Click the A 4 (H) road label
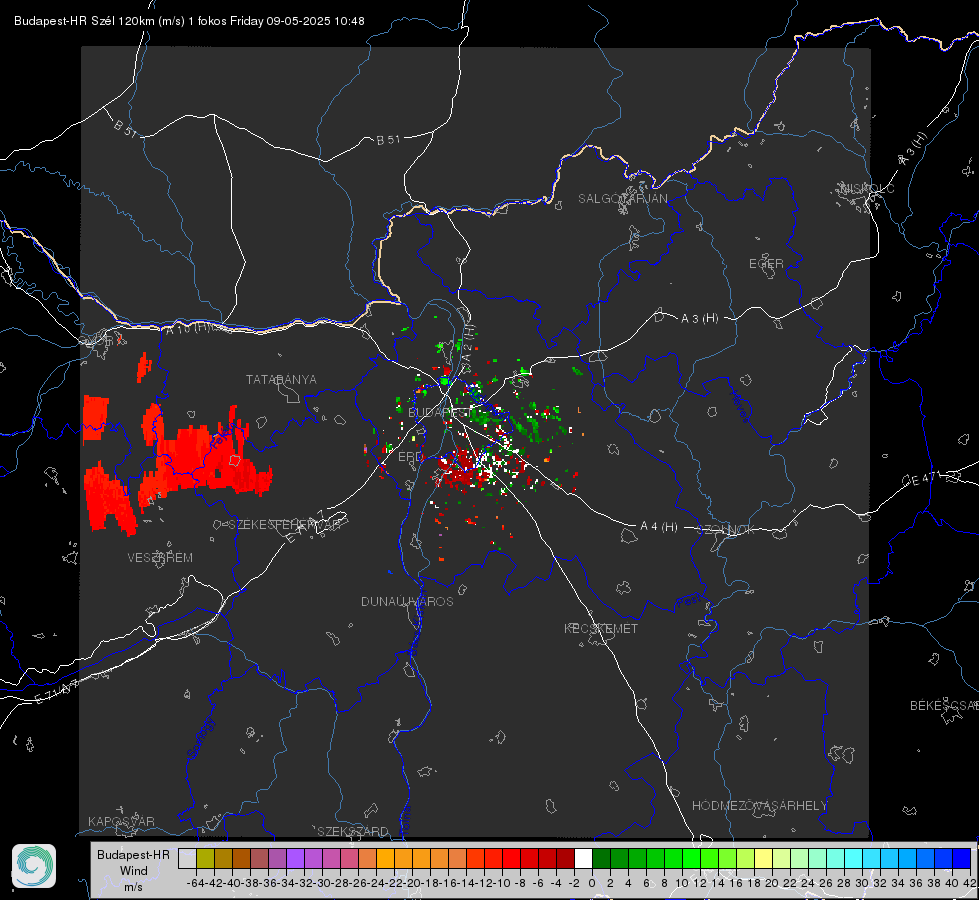The width and height of the screenshot is (979, 900). 659,527
